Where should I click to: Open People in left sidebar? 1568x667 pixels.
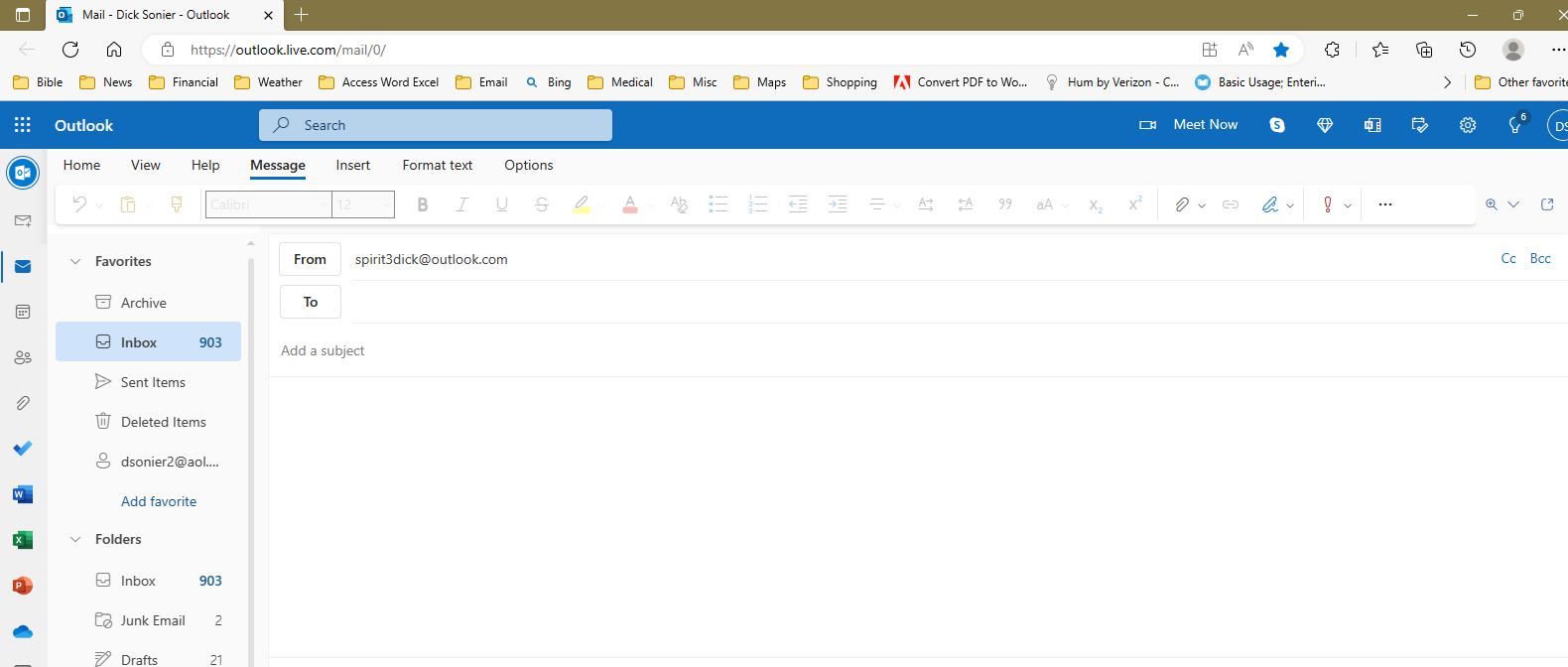[23, 357]
